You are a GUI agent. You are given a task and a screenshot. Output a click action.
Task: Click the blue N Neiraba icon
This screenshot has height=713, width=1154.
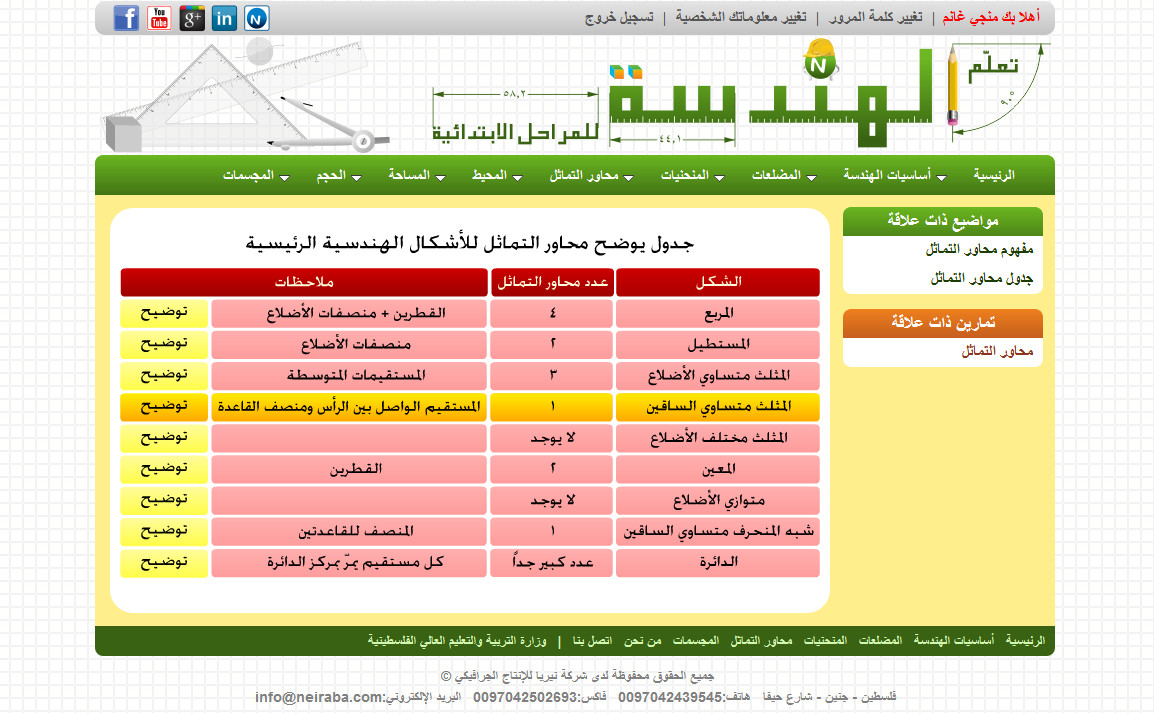(257, 18)
